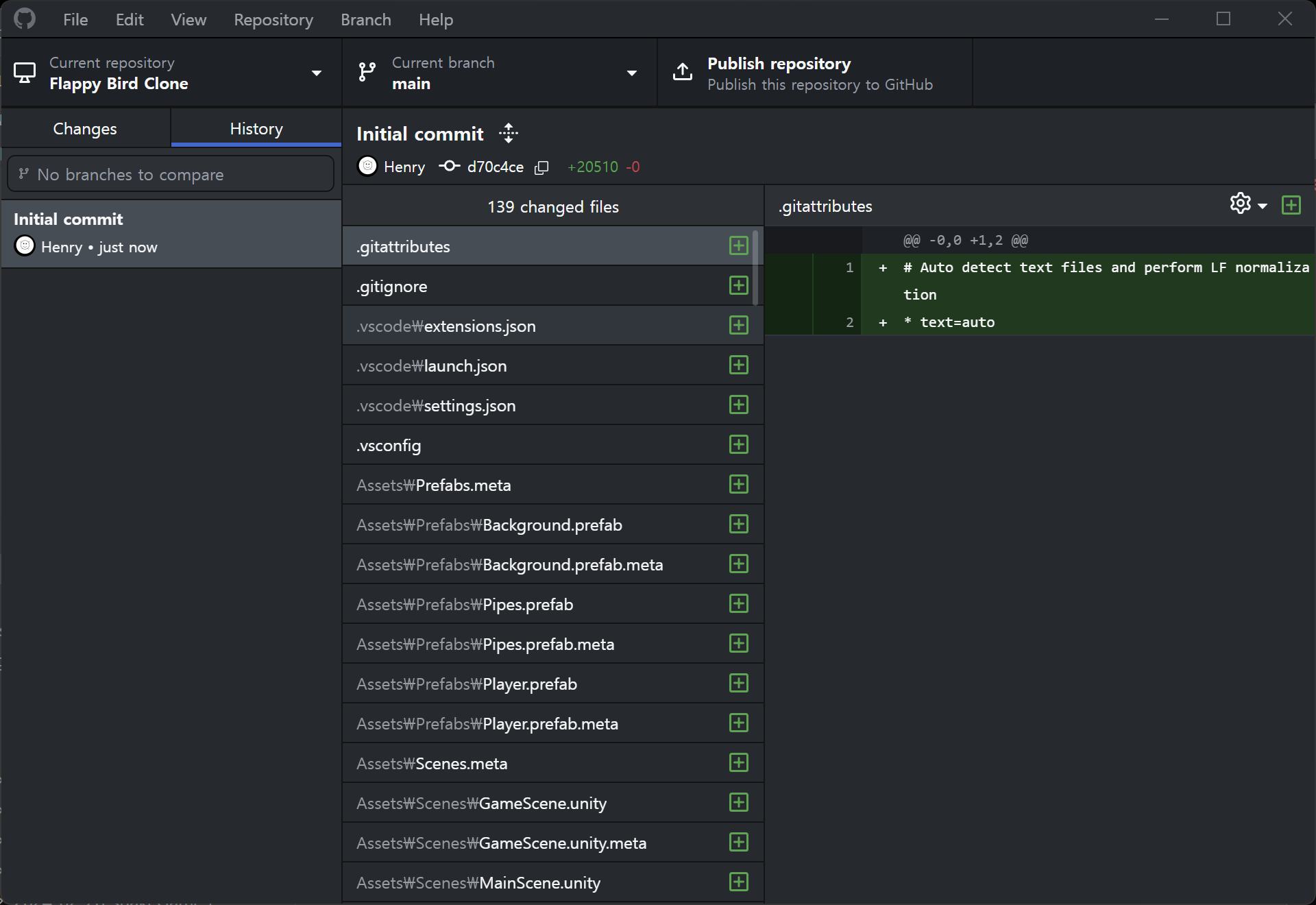Image resolution: width=1316 pixels, height=905 pixels.
Task: Click the No branches to compare field
Action: click(171, 174)
